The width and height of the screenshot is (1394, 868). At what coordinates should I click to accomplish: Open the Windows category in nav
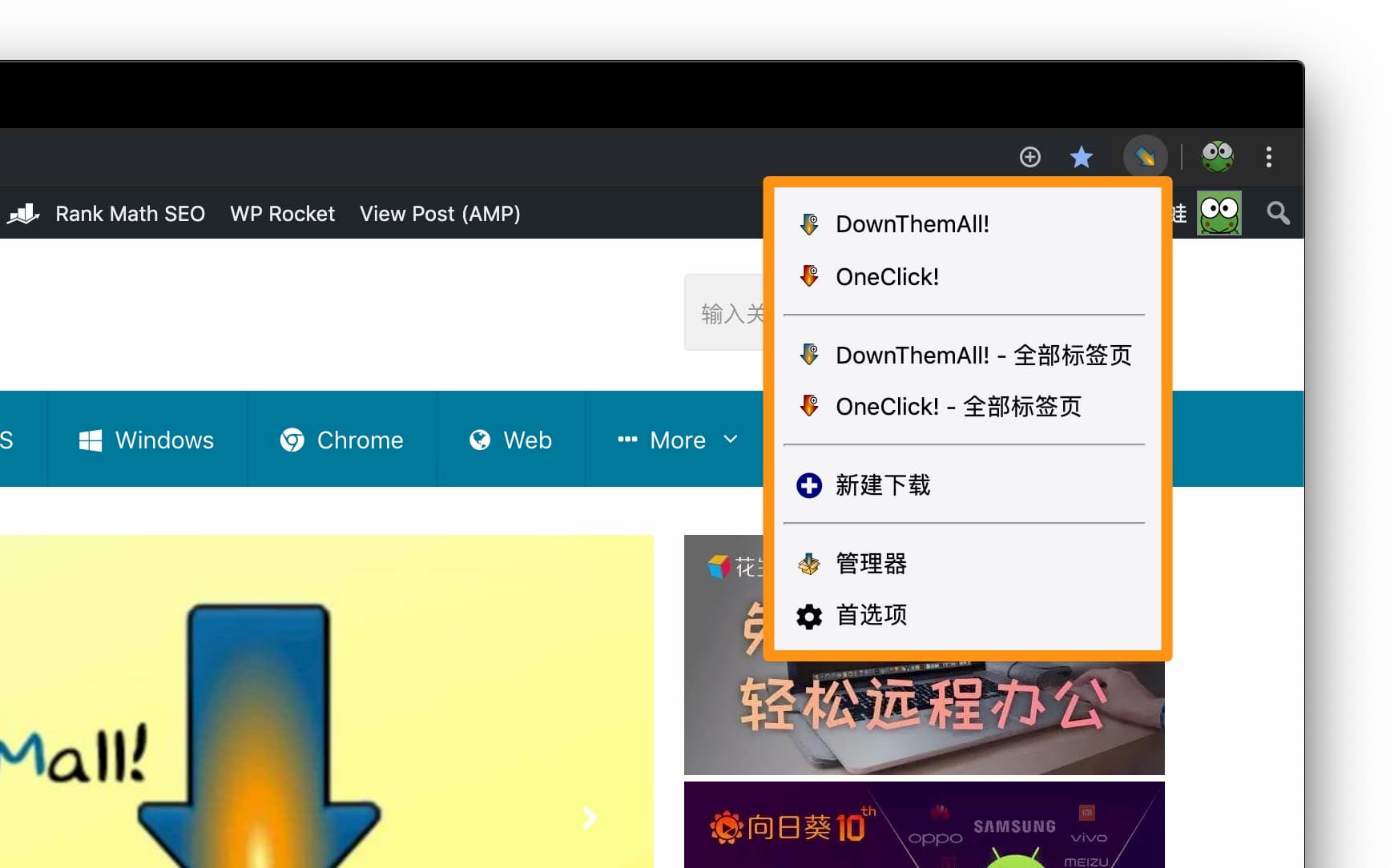tap(147, 440)
